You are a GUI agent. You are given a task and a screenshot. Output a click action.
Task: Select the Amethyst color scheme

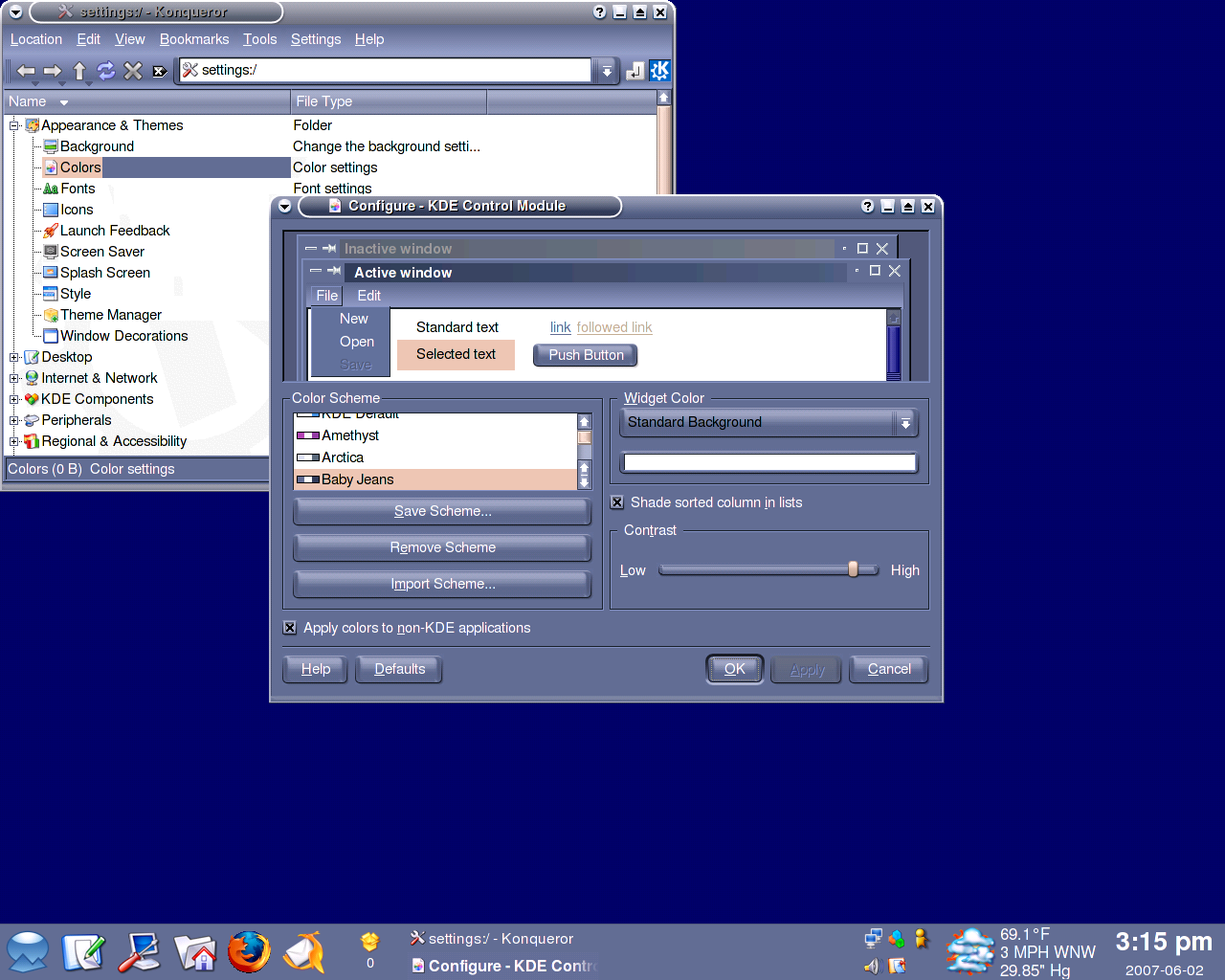point(436,435)
